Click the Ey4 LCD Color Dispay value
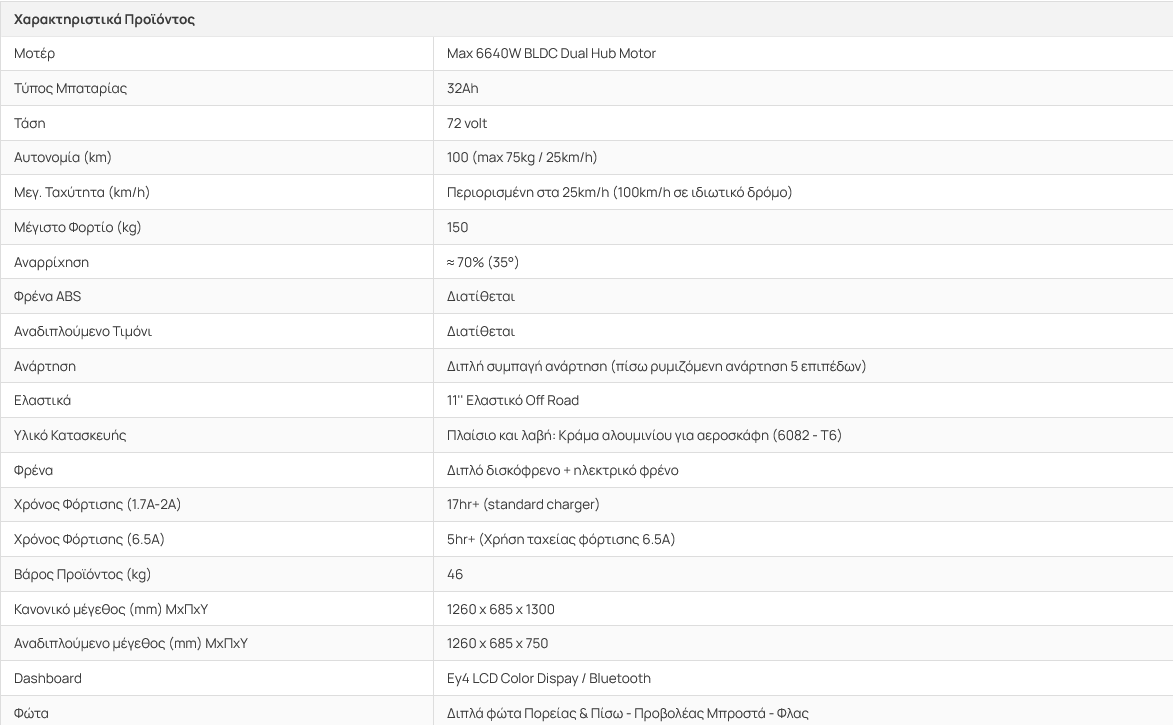This screenshot has height=725, width=1173. click(549, 678)
